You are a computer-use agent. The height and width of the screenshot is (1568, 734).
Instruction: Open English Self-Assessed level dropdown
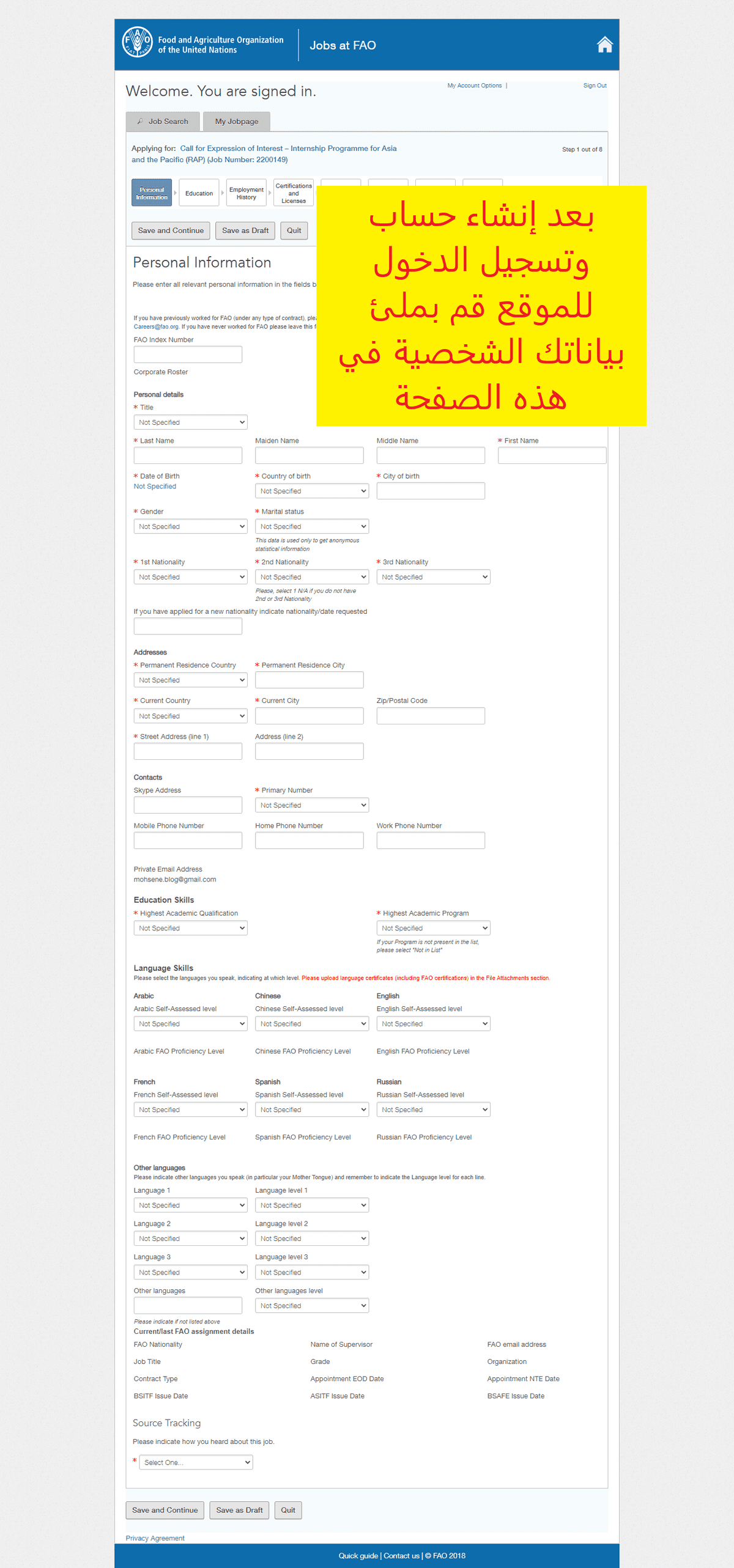tap(433, 1023)
